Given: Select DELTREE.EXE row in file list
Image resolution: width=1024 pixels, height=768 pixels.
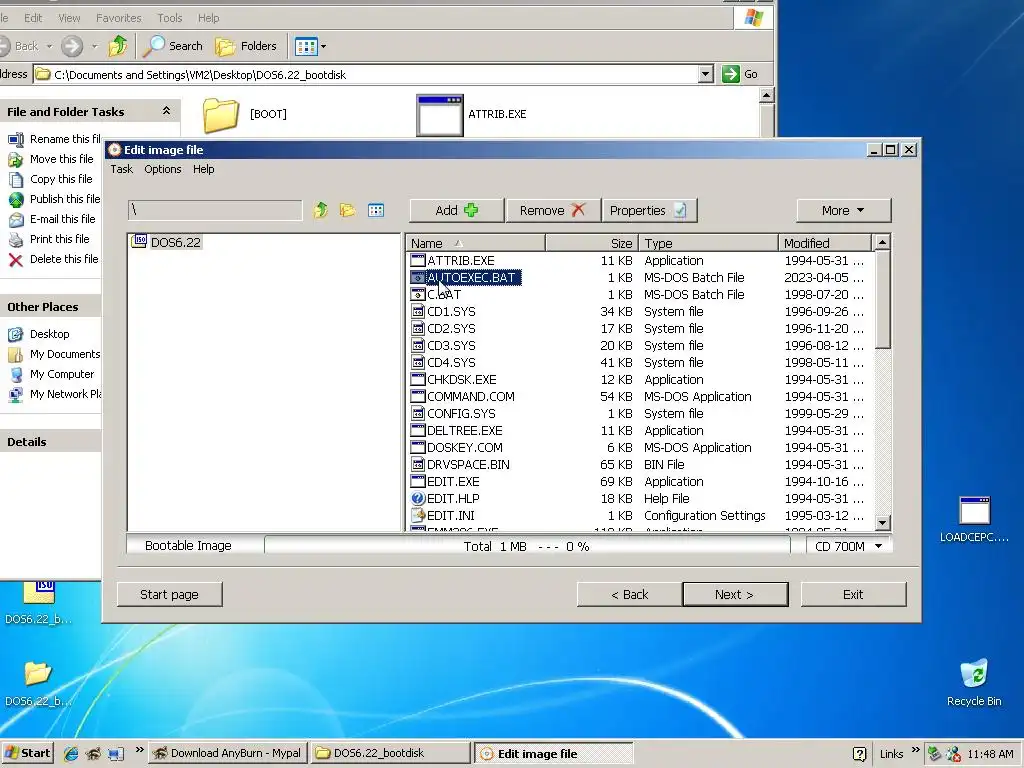Looking at the screenshot, I should (639, 430).
